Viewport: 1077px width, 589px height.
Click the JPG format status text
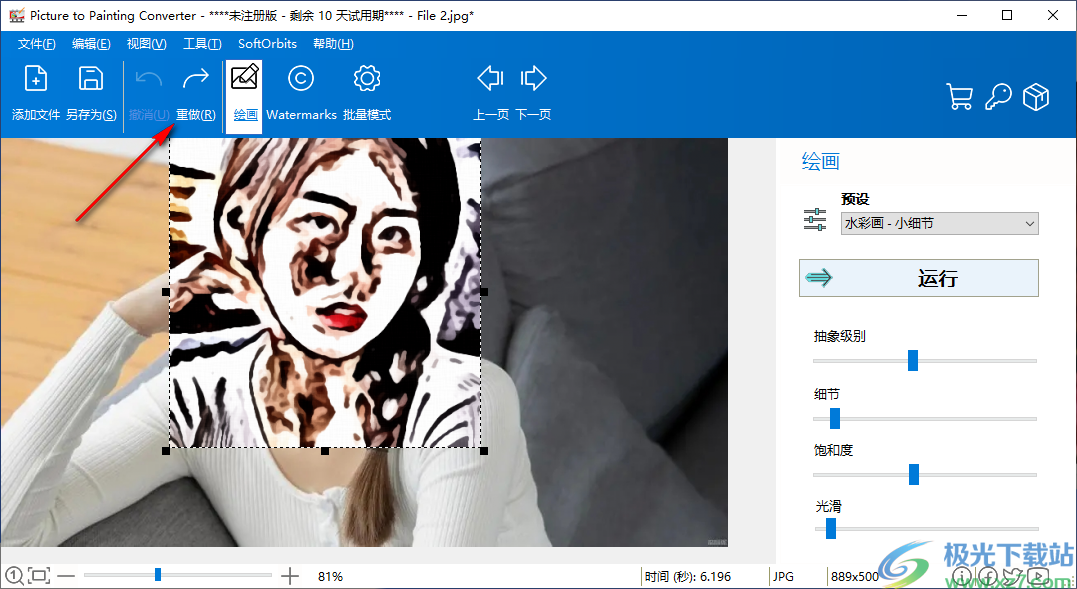point(784,577)
